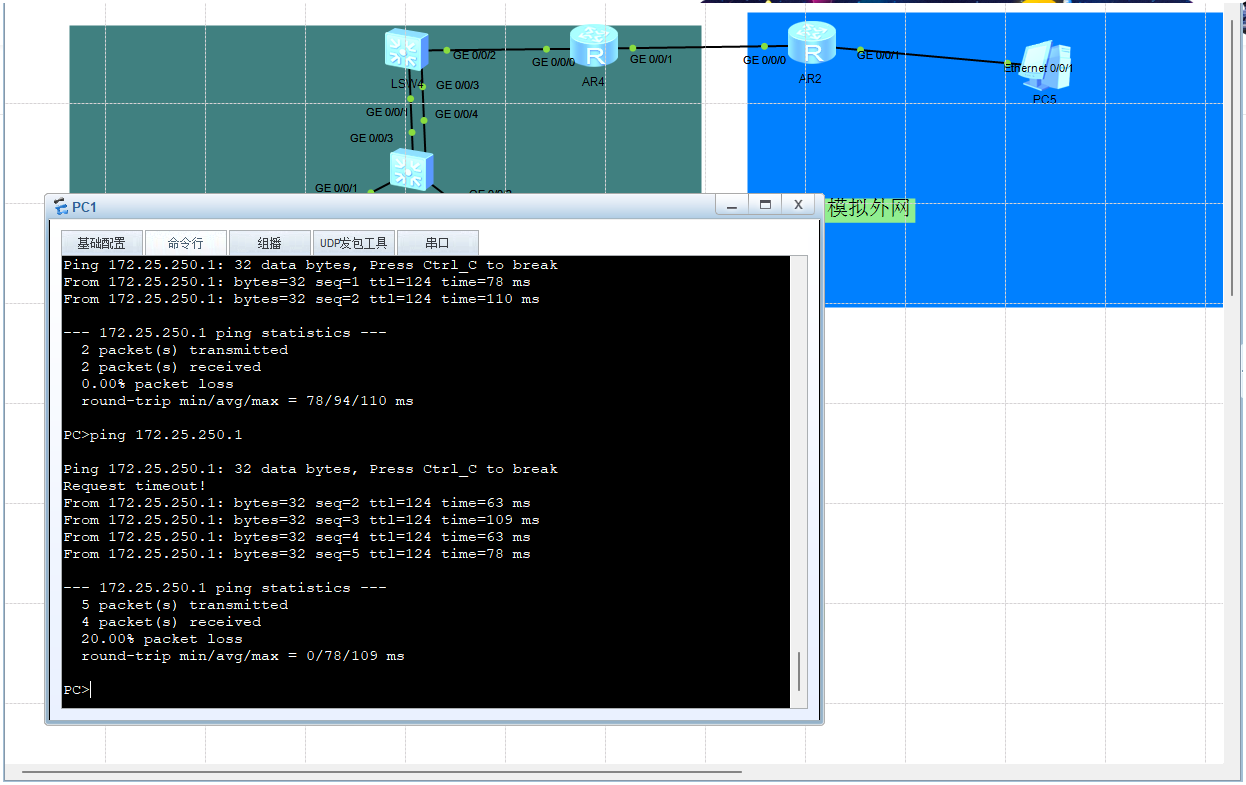Viewport: 1246px width, 785px height.
Task: Select the PC5 computer icon
Action: point(1045,65)
